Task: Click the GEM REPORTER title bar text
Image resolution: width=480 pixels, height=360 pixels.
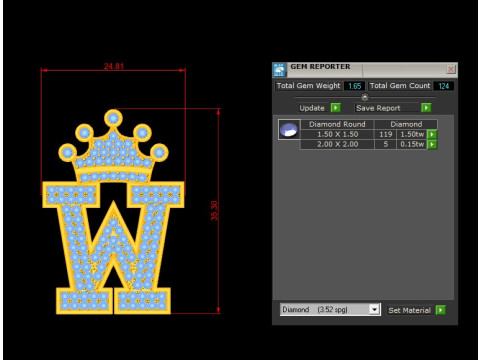Action: pyautogui.click(x=320, y=67)
